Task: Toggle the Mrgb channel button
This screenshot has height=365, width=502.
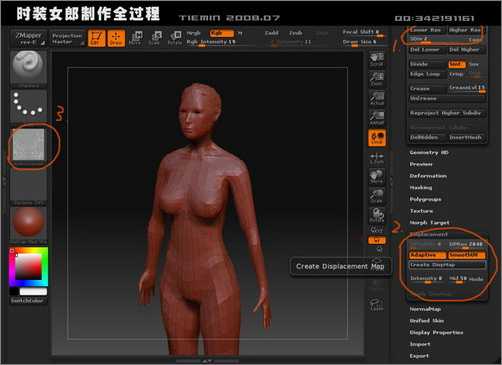Action: point(194,33)
